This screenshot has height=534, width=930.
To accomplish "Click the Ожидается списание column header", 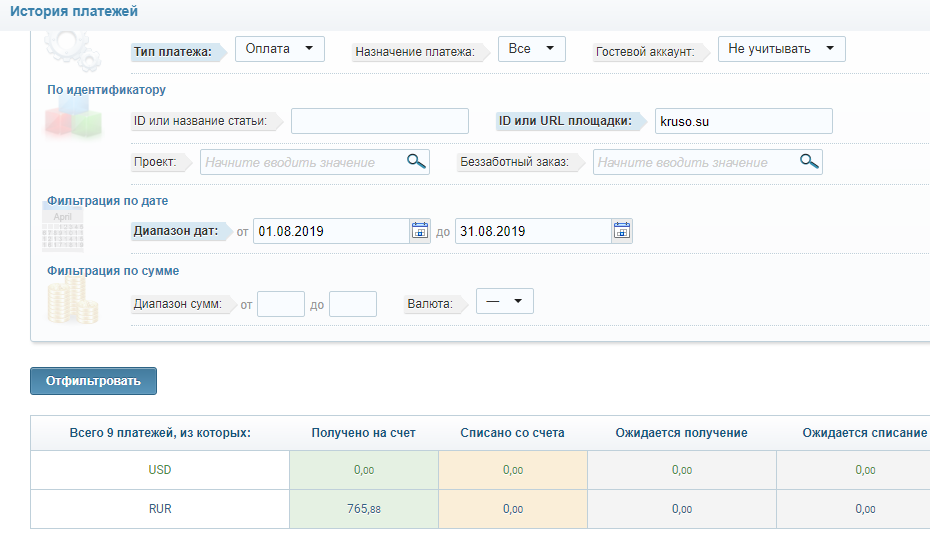I will click(x=865, y=433).
